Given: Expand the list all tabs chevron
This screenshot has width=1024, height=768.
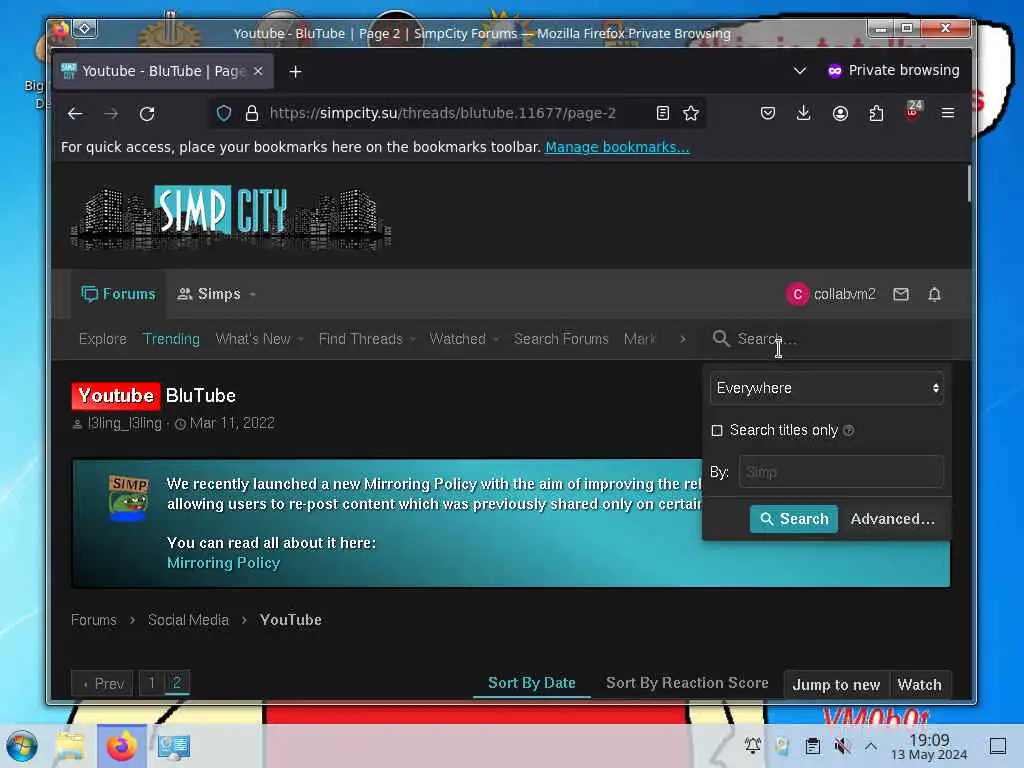Looking at the screenshot, I should click(x=799, y=71).
